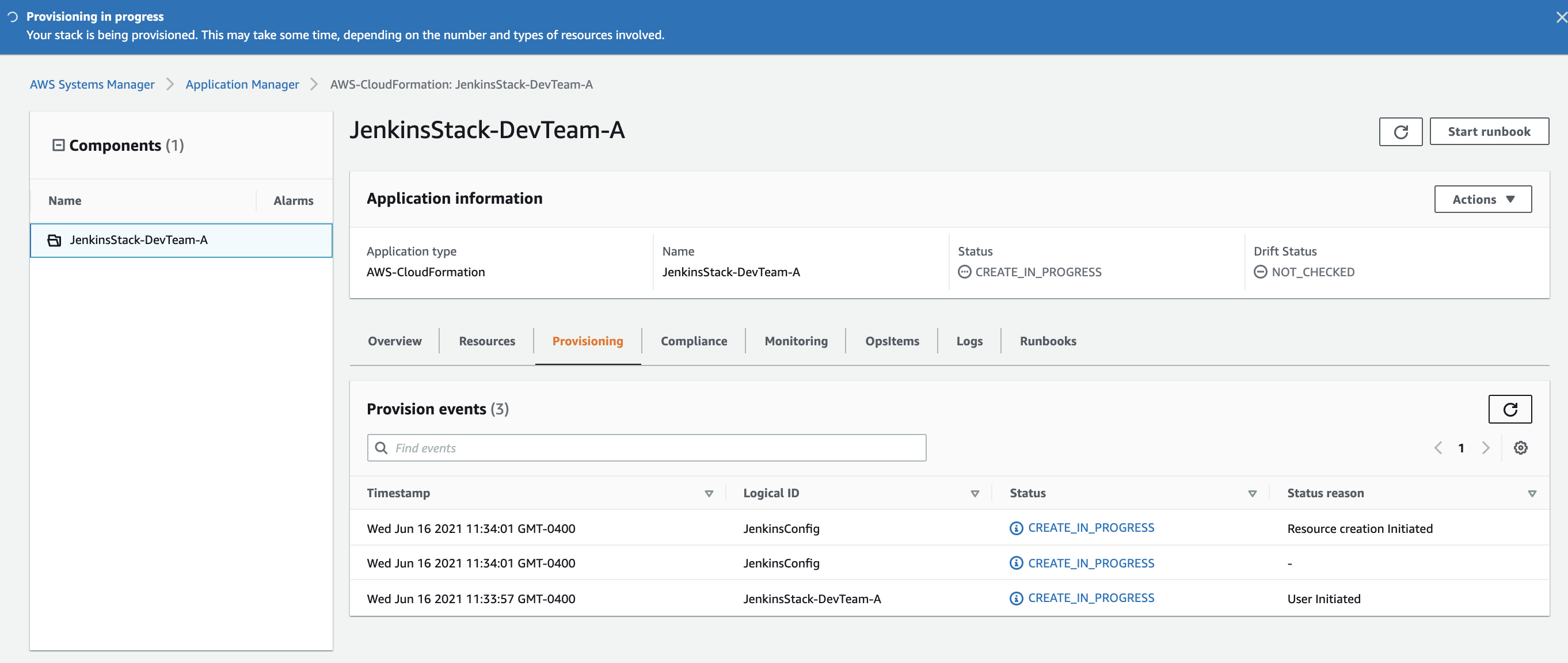
Task: Click the Timestamp column sort arrow
Action: [709, 493]
